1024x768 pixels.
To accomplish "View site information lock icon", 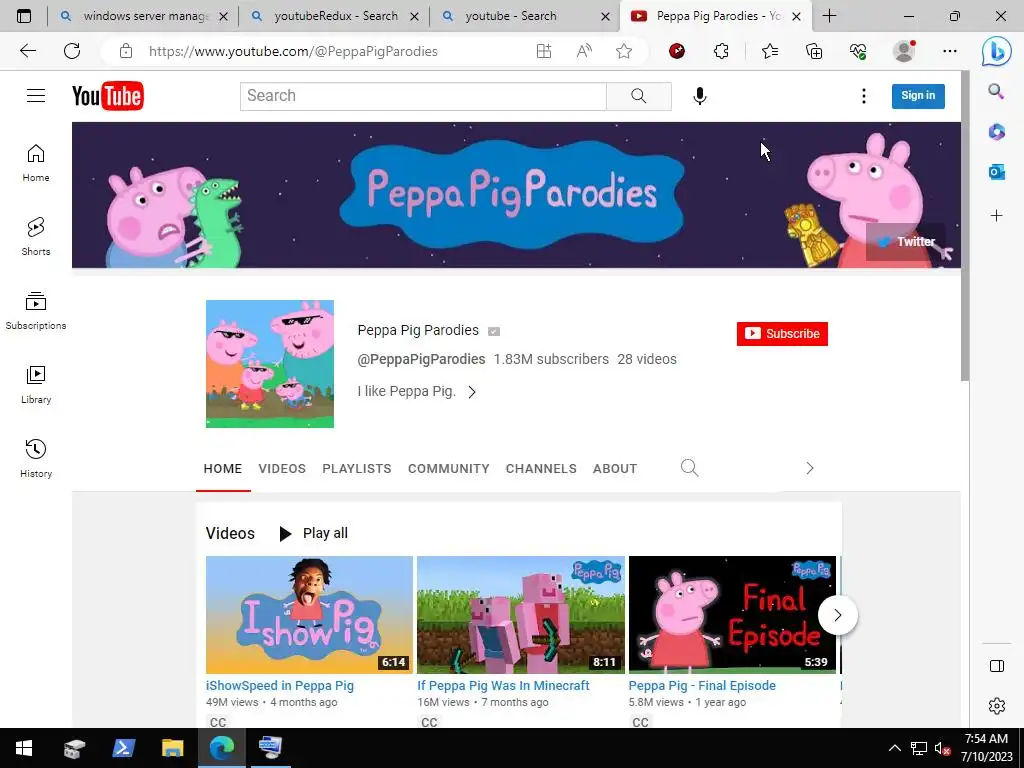I will (126, 51).
